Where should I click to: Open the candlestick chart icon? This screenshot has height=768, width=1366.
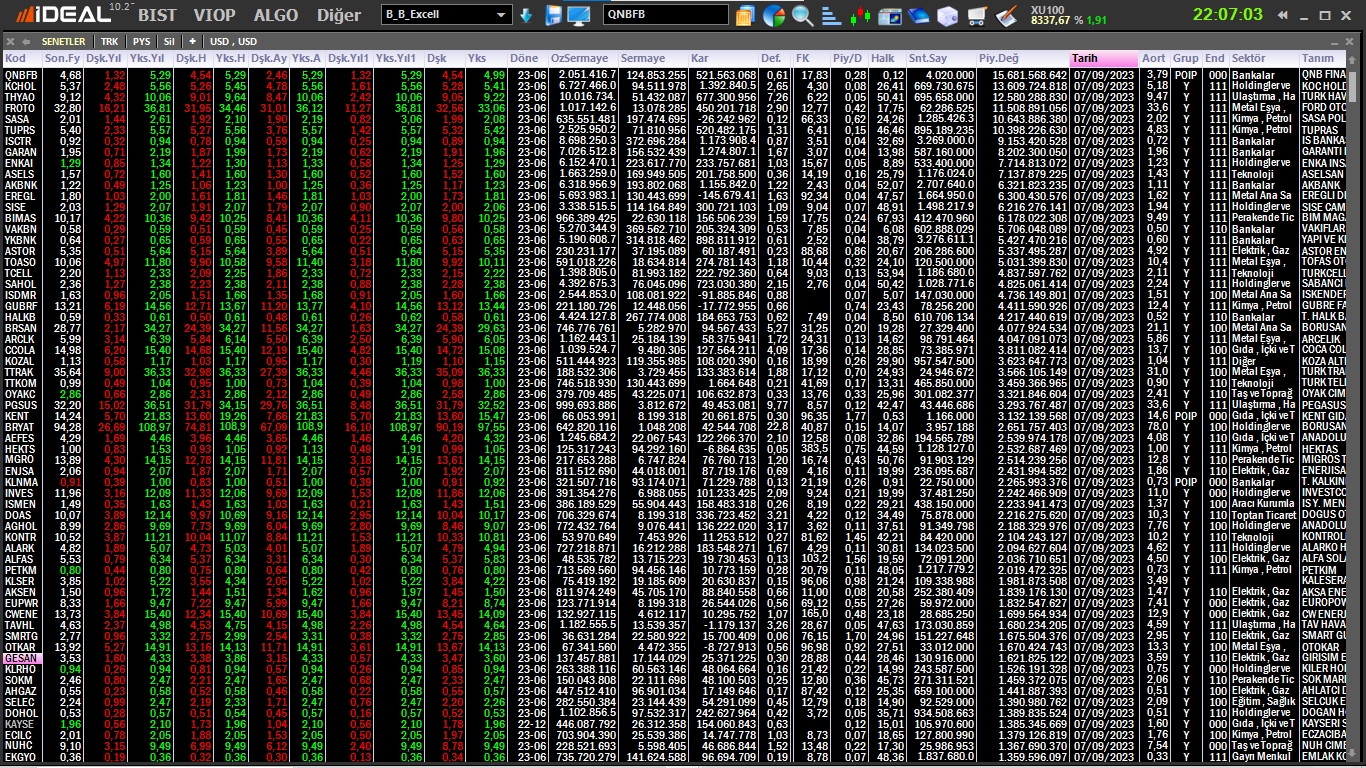tap(859, 15)
